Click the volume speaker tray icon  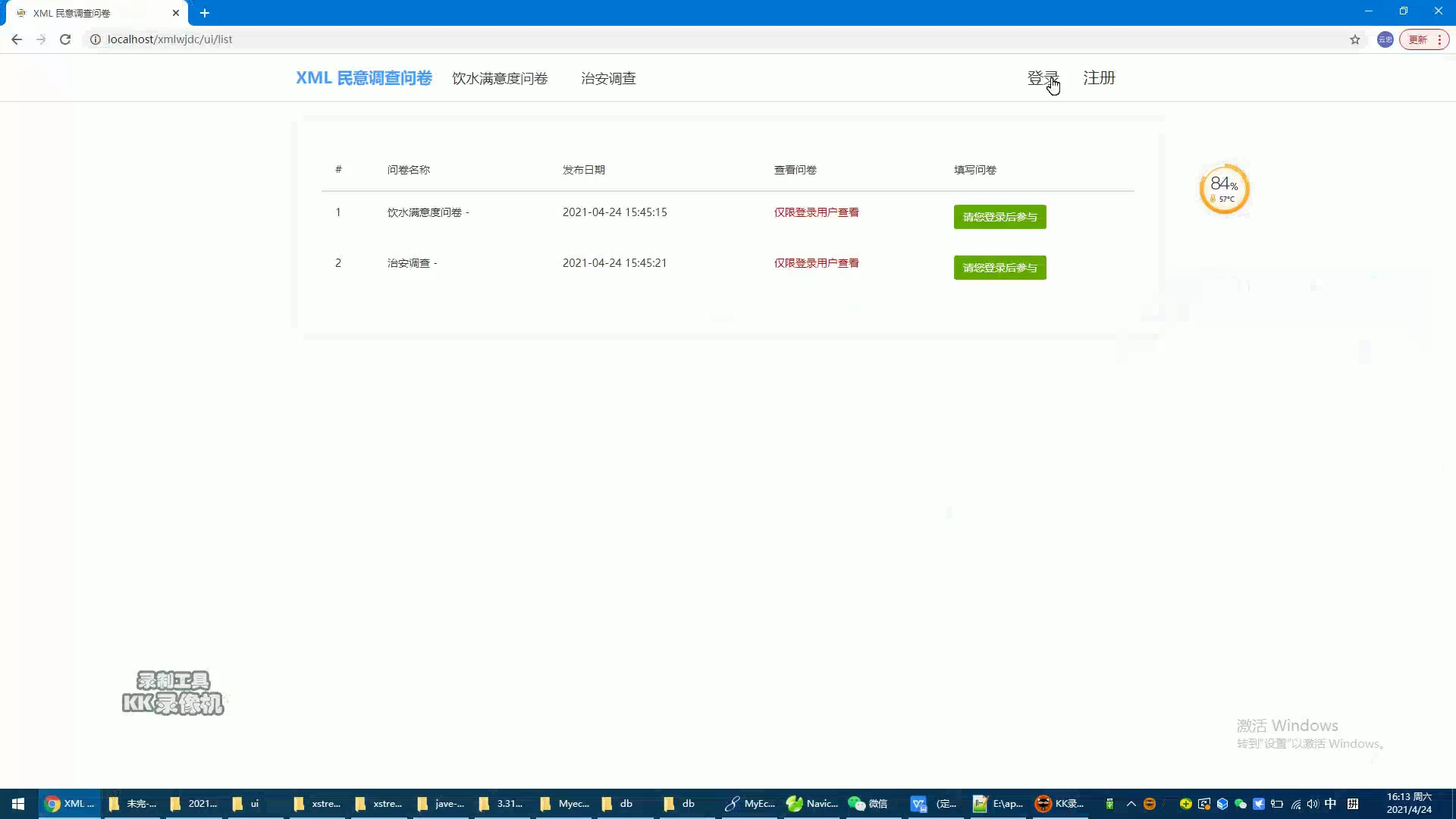point(1313,804)
